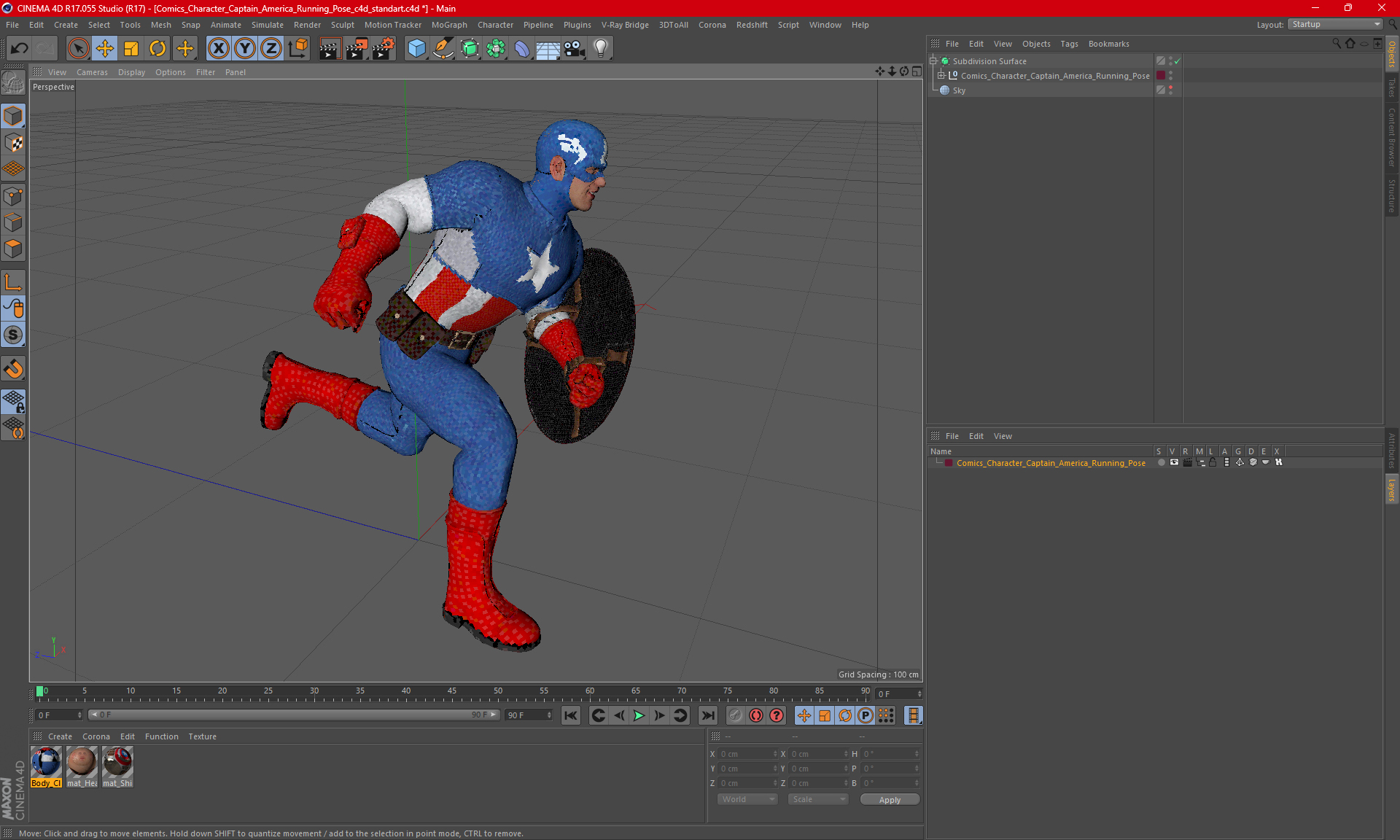Image resolution: width=1400 pixels, height=840 pixels.
Task: Add a Subdivision Surface generator icon
Action: pos(470,49)
